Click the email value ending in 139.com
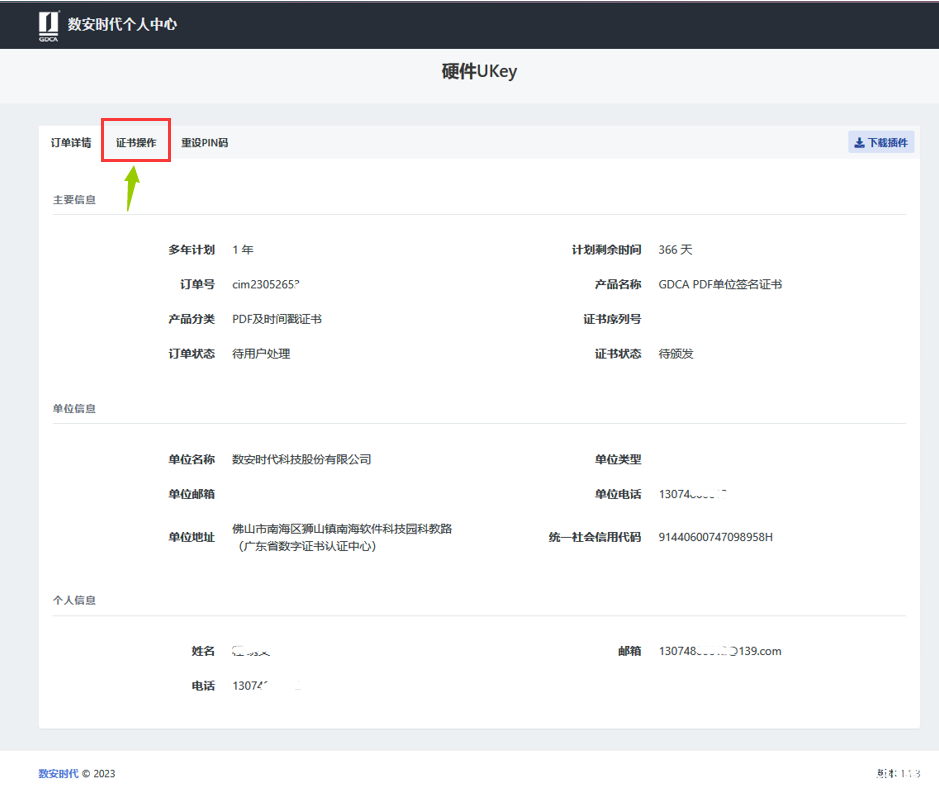 (720, 651)
